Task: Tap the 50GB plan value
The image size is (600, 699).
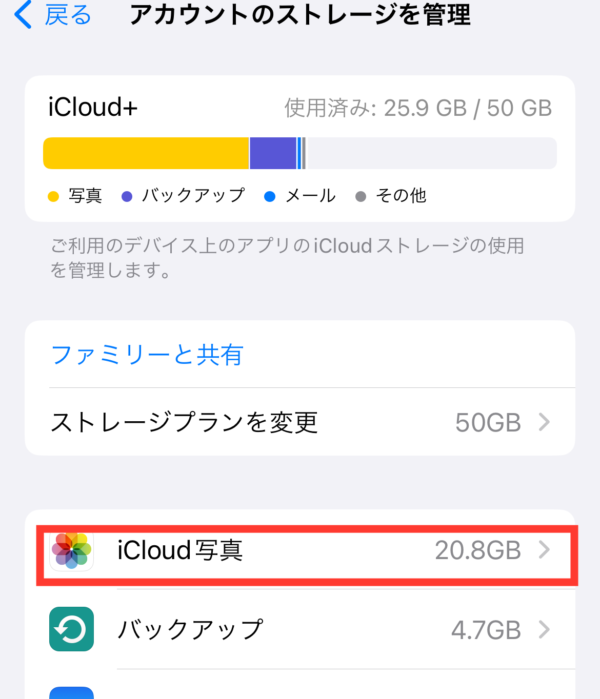Action: click(x=488, y=423)
